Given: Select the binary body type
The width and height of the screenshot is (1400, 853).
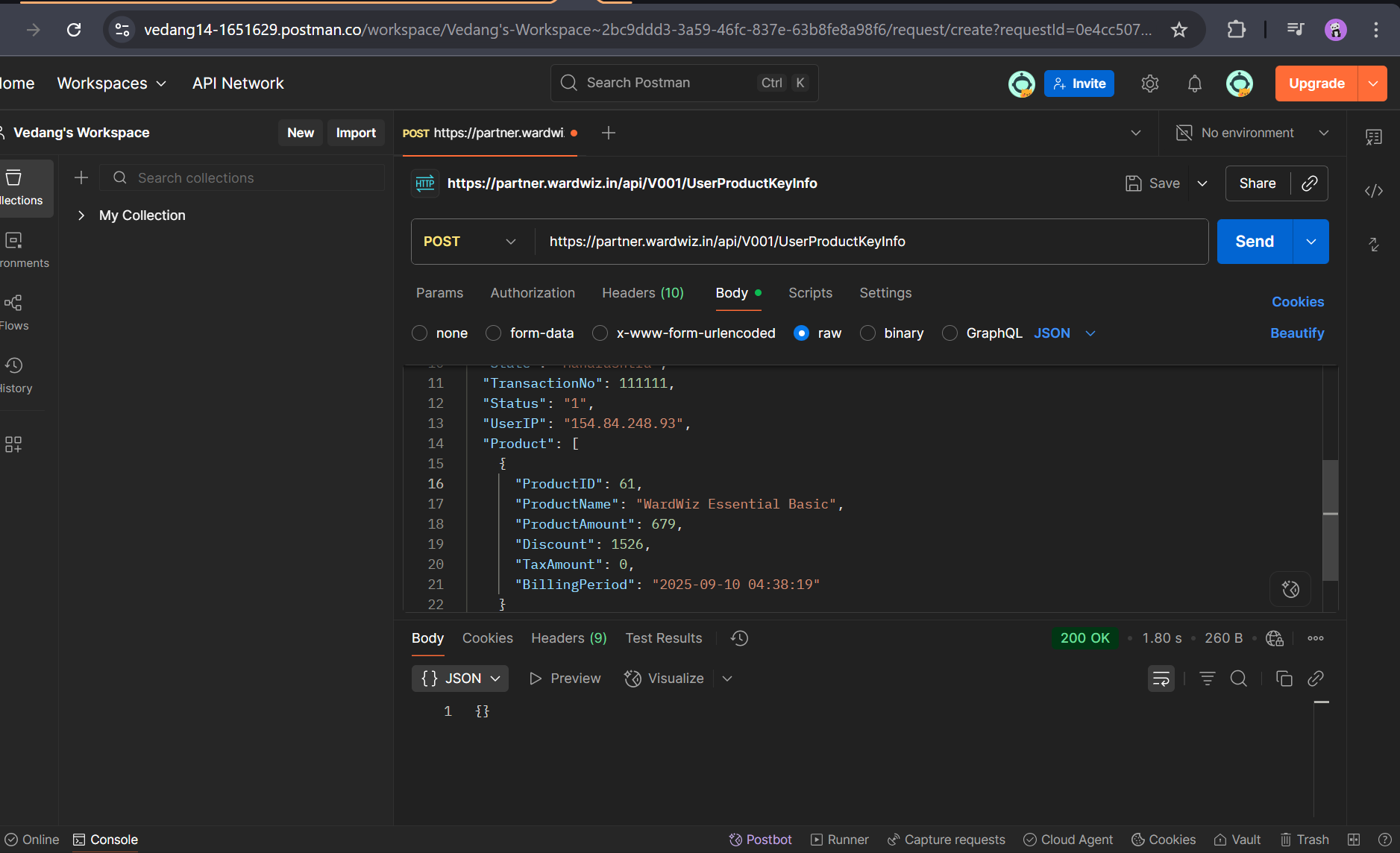Looking at the screenshot, I should 867,333.
